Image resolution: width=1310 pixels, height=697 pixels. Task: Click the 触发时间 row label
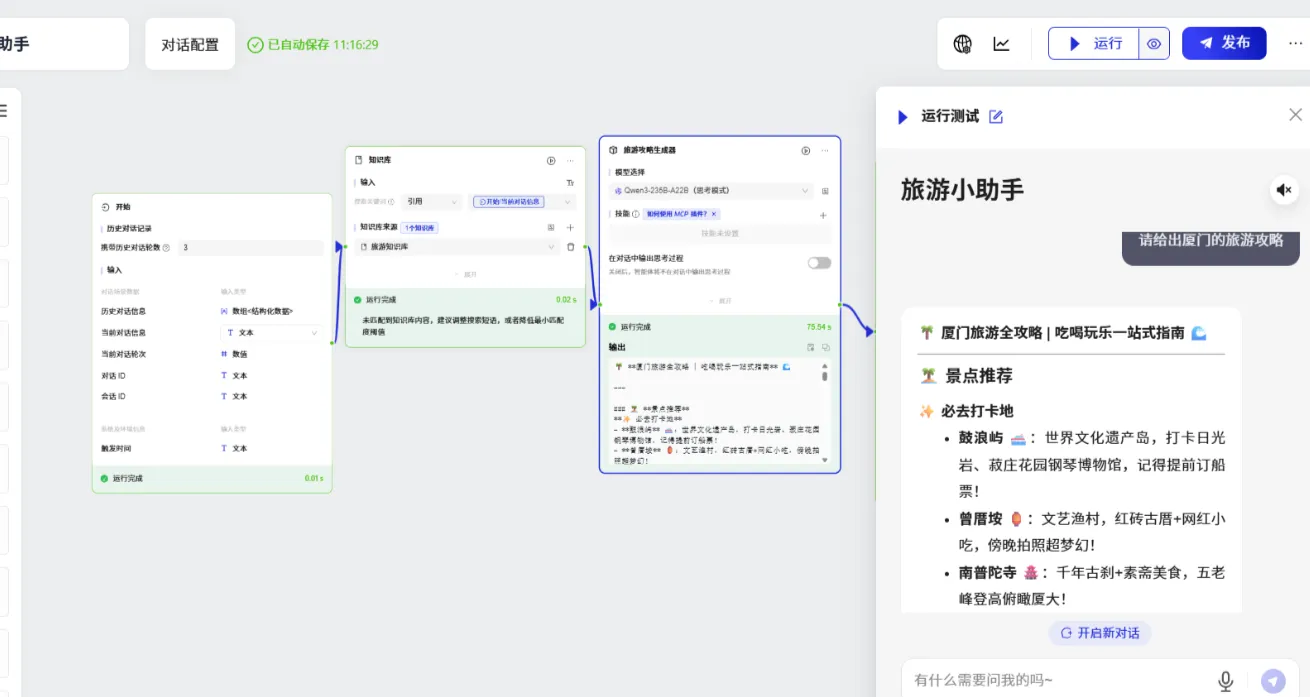[115, 448]
